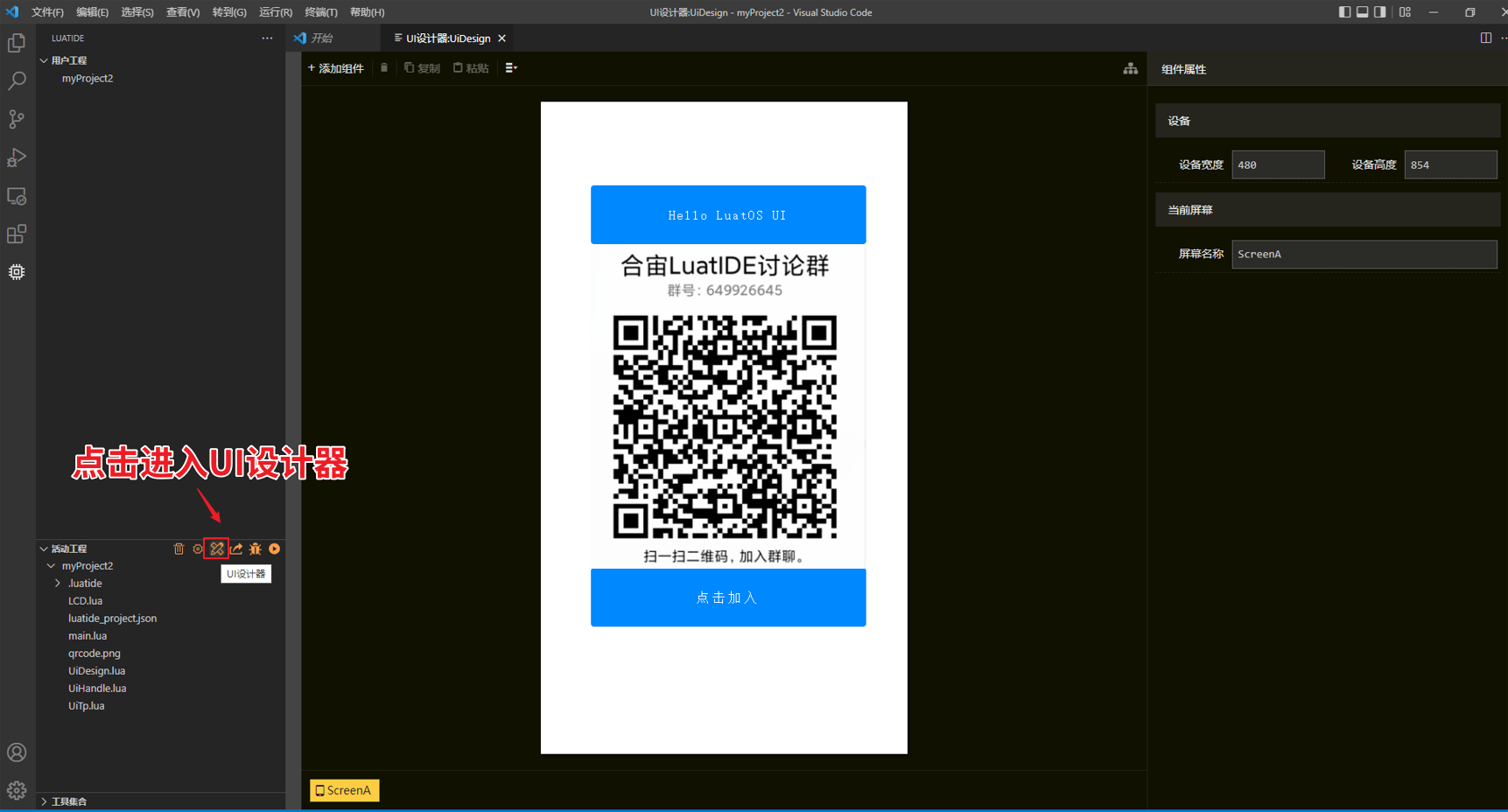Select the ScreenA screen button
Image resolution: width=1508 pixels, height=812 pixels.
344,790
